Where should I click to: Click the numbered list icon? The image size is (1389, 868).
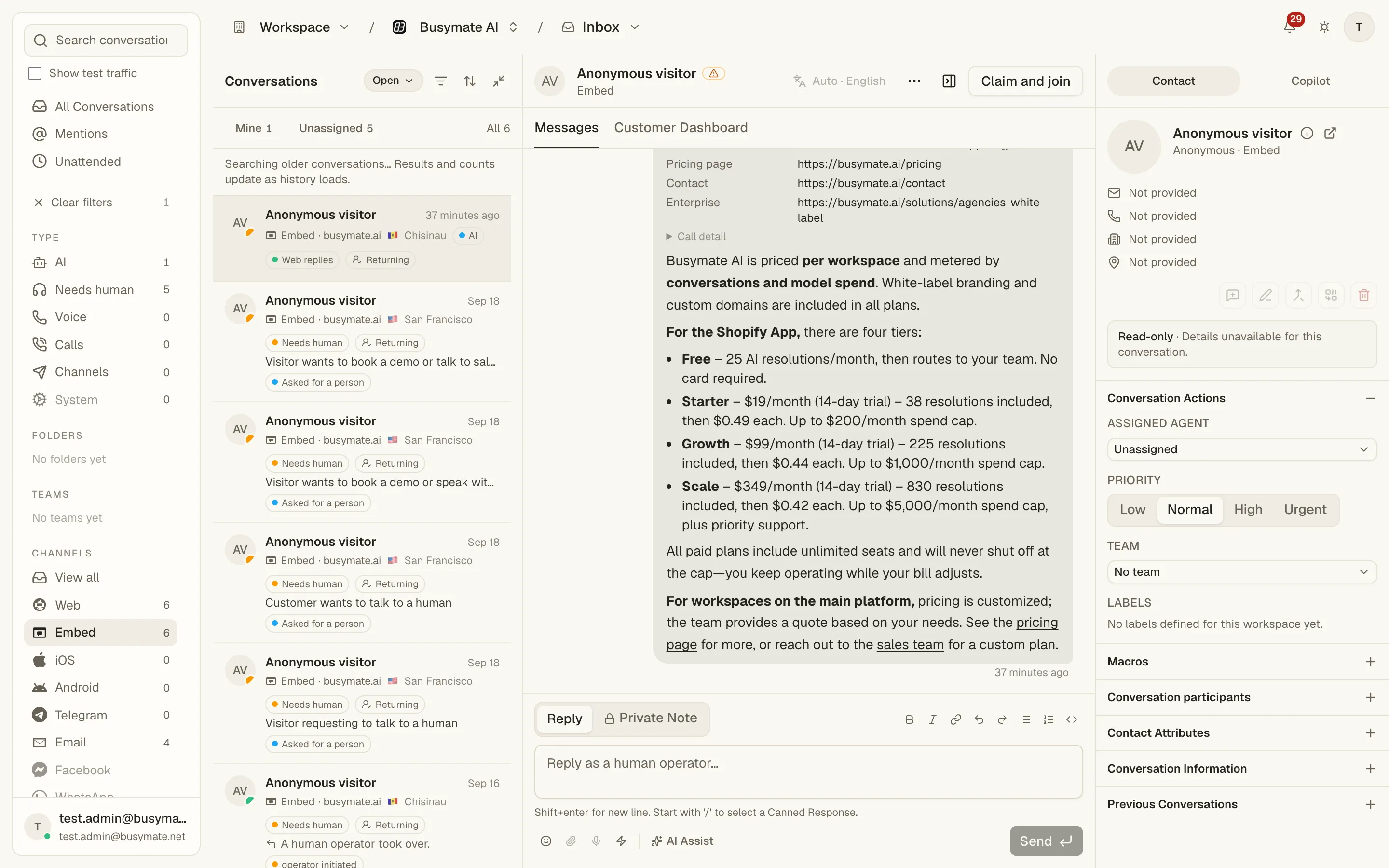pyautogui.click(x=1048, y=719)
